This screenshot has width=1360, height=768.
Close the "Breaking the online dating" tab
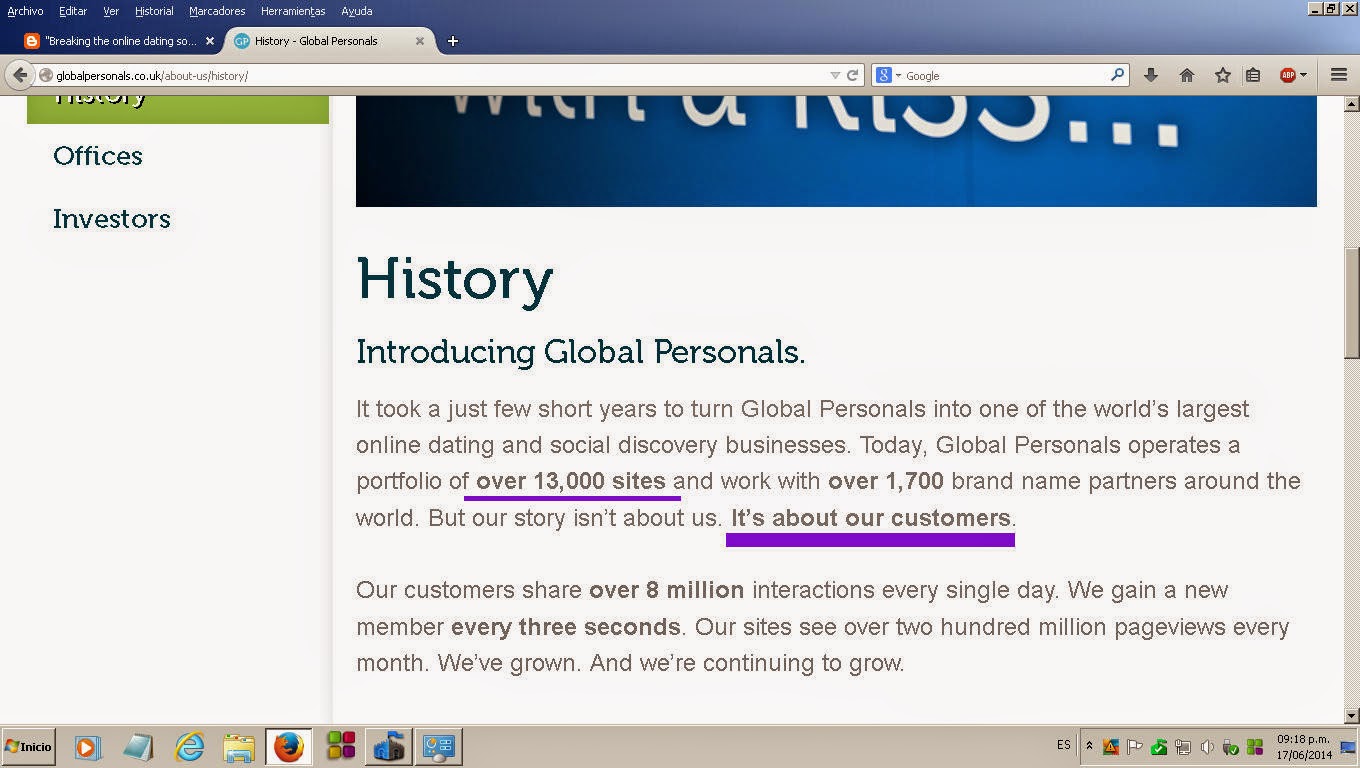click(210, 41)
